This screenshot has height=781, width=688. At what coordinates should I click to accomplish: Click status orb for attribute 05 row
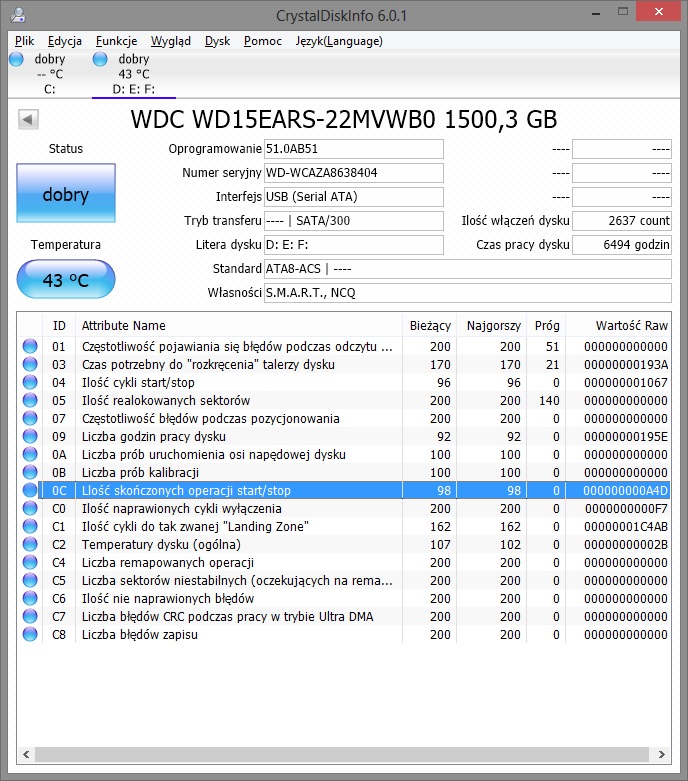(30, 400)
